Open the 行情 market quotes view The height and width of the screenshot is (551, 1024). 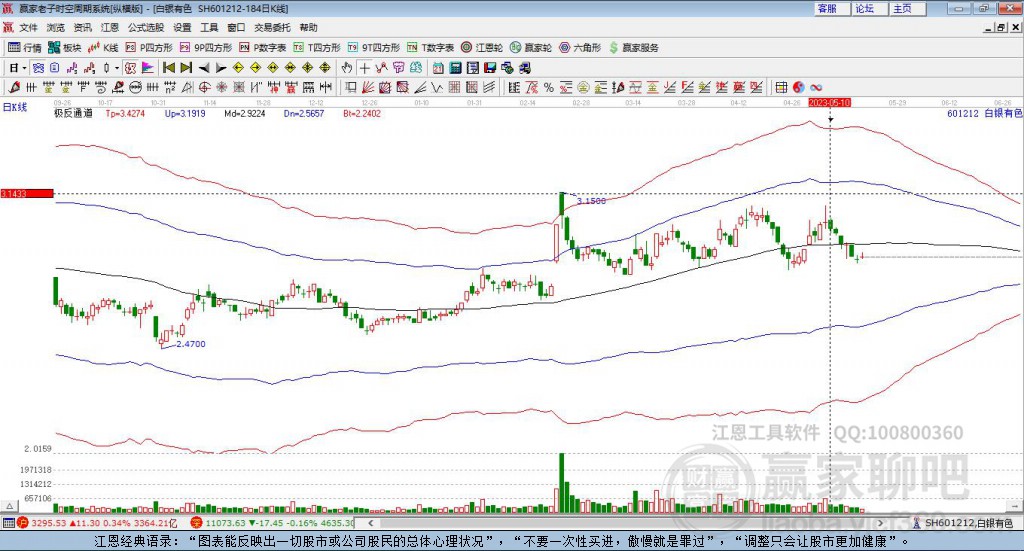(24, 48)
